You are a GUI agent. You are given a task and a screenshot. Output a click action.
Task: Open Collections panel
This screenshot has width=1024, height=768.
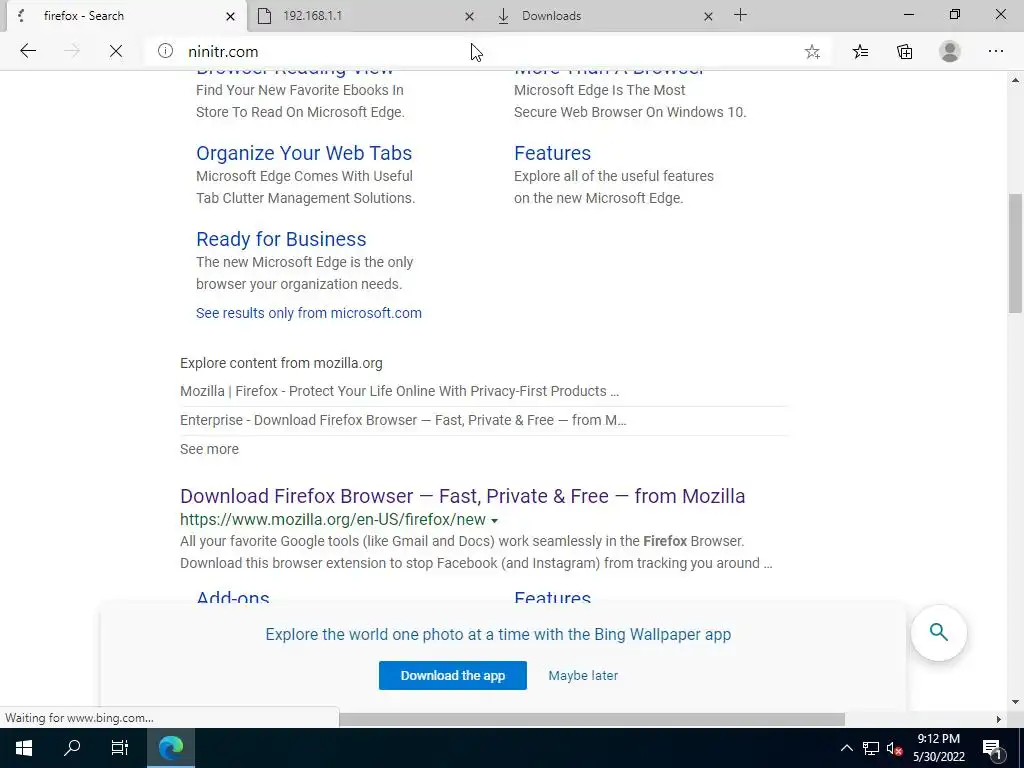pos(904,52)
